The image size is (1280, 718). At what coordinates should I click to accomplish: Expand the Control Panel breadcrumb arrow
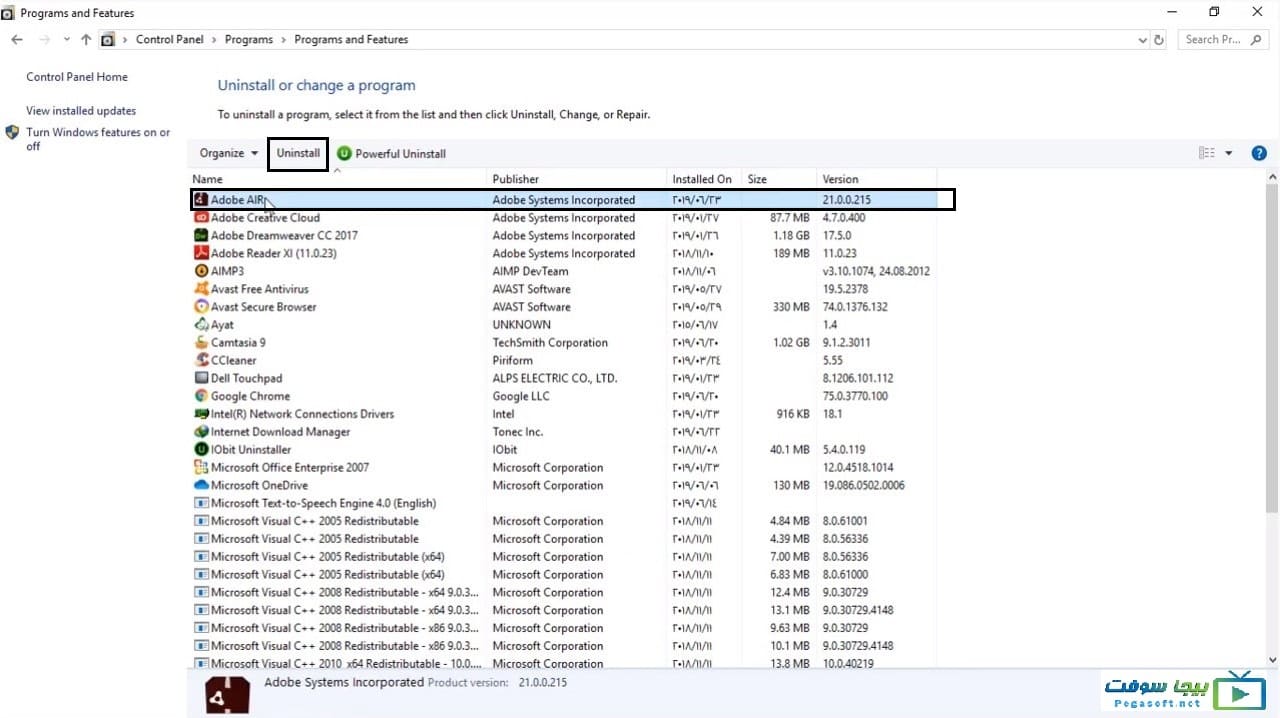214,40
